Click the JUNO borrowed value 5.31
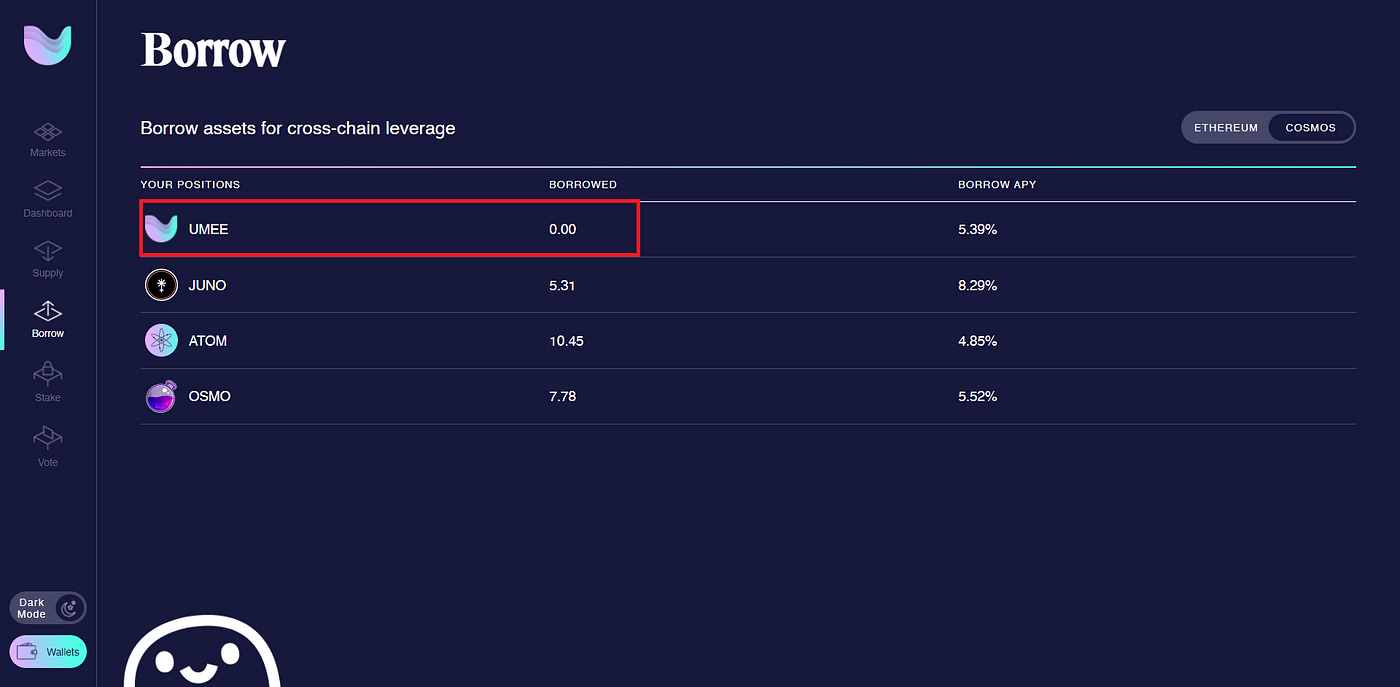Screen dimensions: 1400x687 coord(563,285)
